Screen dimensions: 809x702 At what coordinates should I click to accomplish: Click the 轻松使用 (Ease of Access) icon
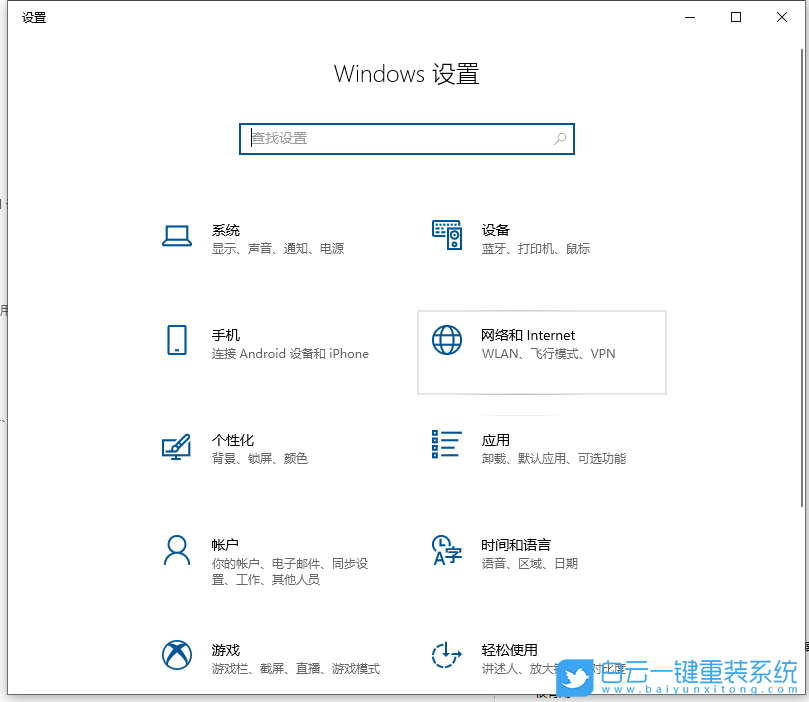(446, 656)
